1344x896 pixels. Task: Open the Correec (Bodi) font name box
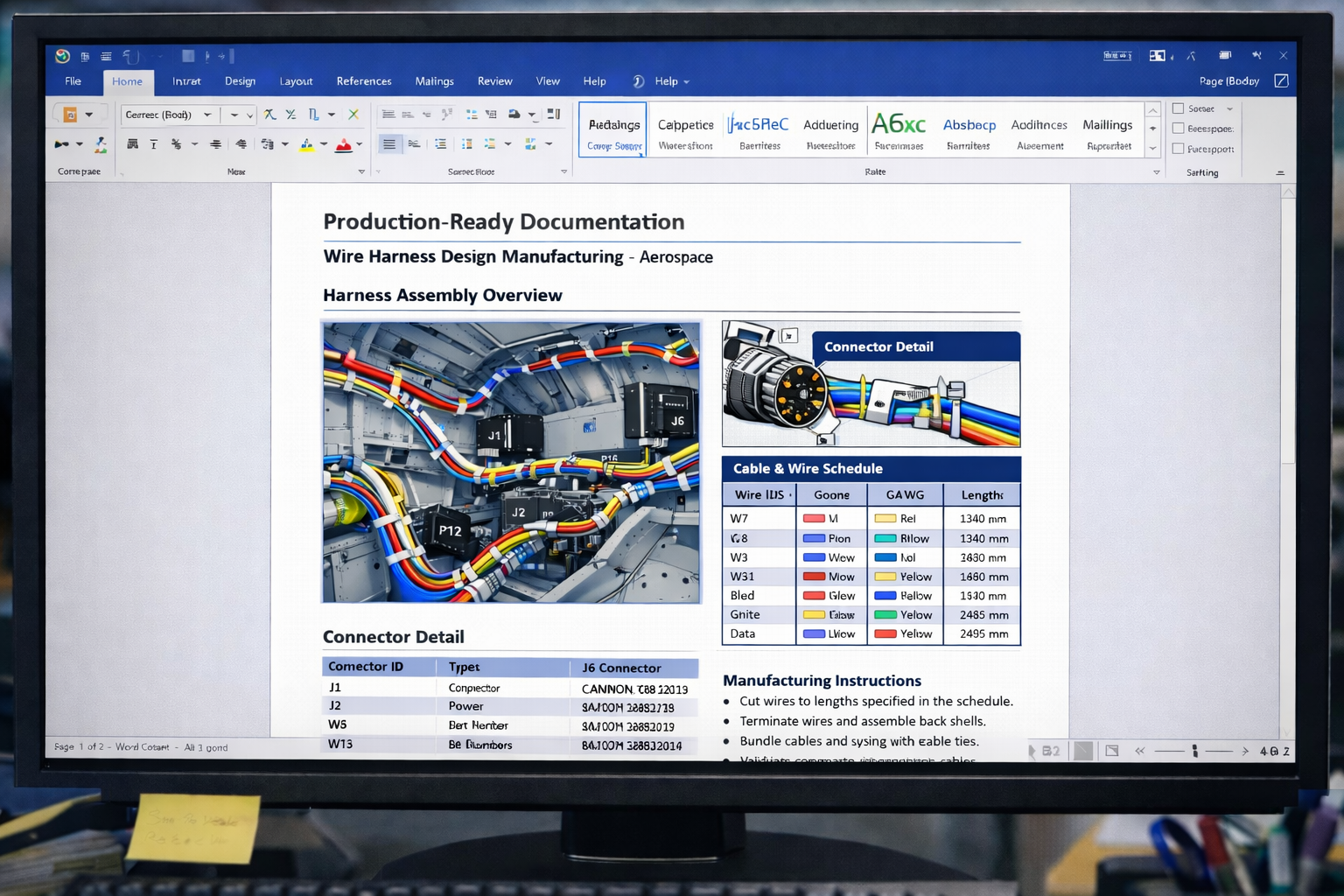(168, 115)
